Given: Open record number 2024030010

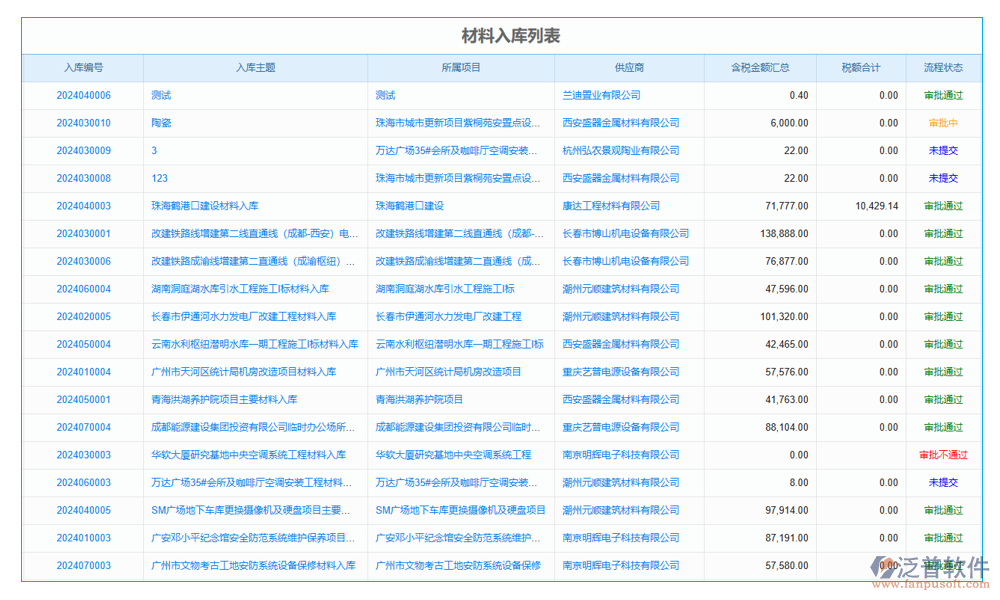Looking at the screenshot, I should coord(84,123).
